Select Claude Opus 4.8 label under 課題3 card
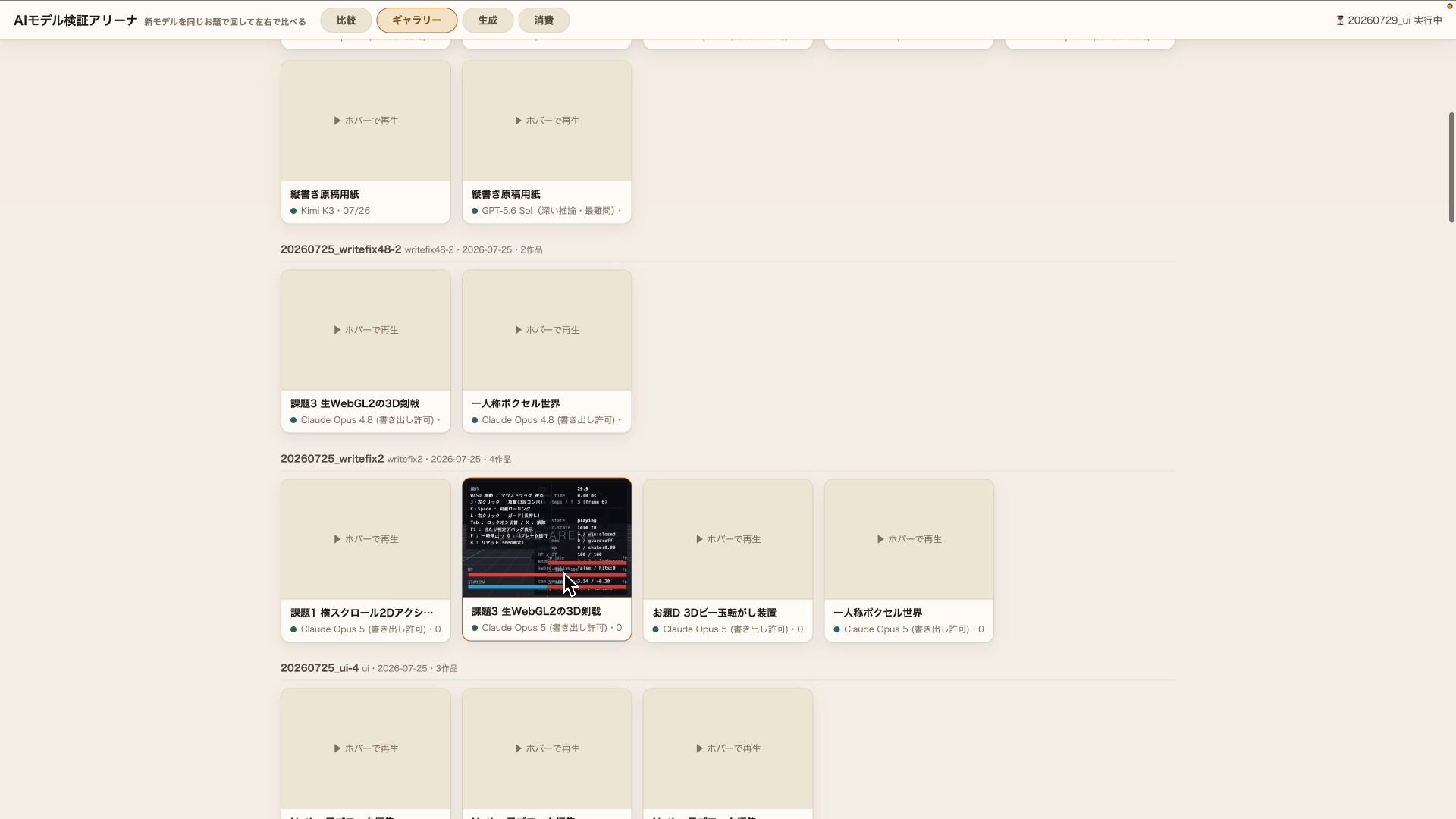 pos(370,420)
